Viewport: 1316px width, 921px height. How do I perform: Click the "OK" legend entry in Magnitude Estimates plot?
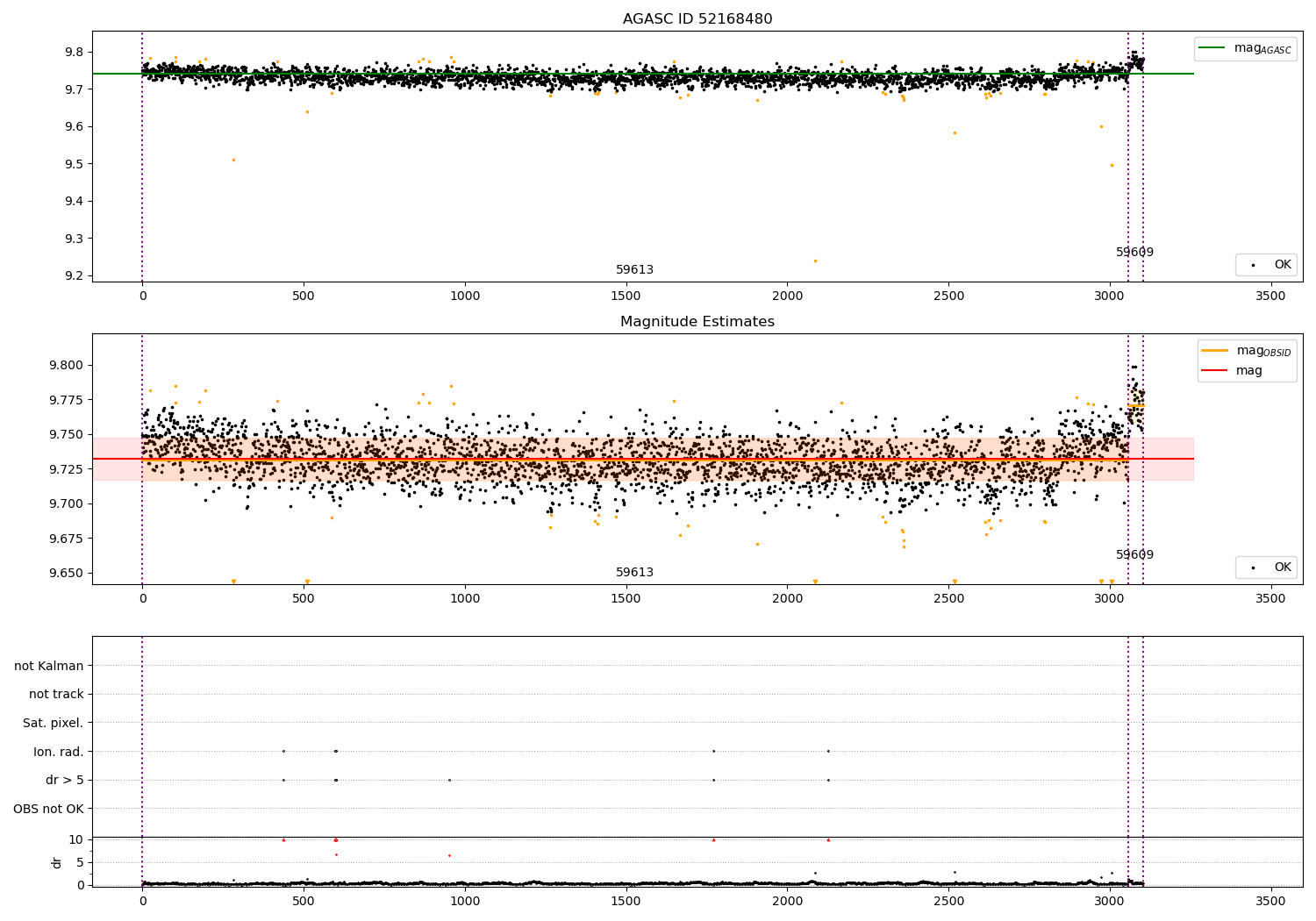[1283, 568]
